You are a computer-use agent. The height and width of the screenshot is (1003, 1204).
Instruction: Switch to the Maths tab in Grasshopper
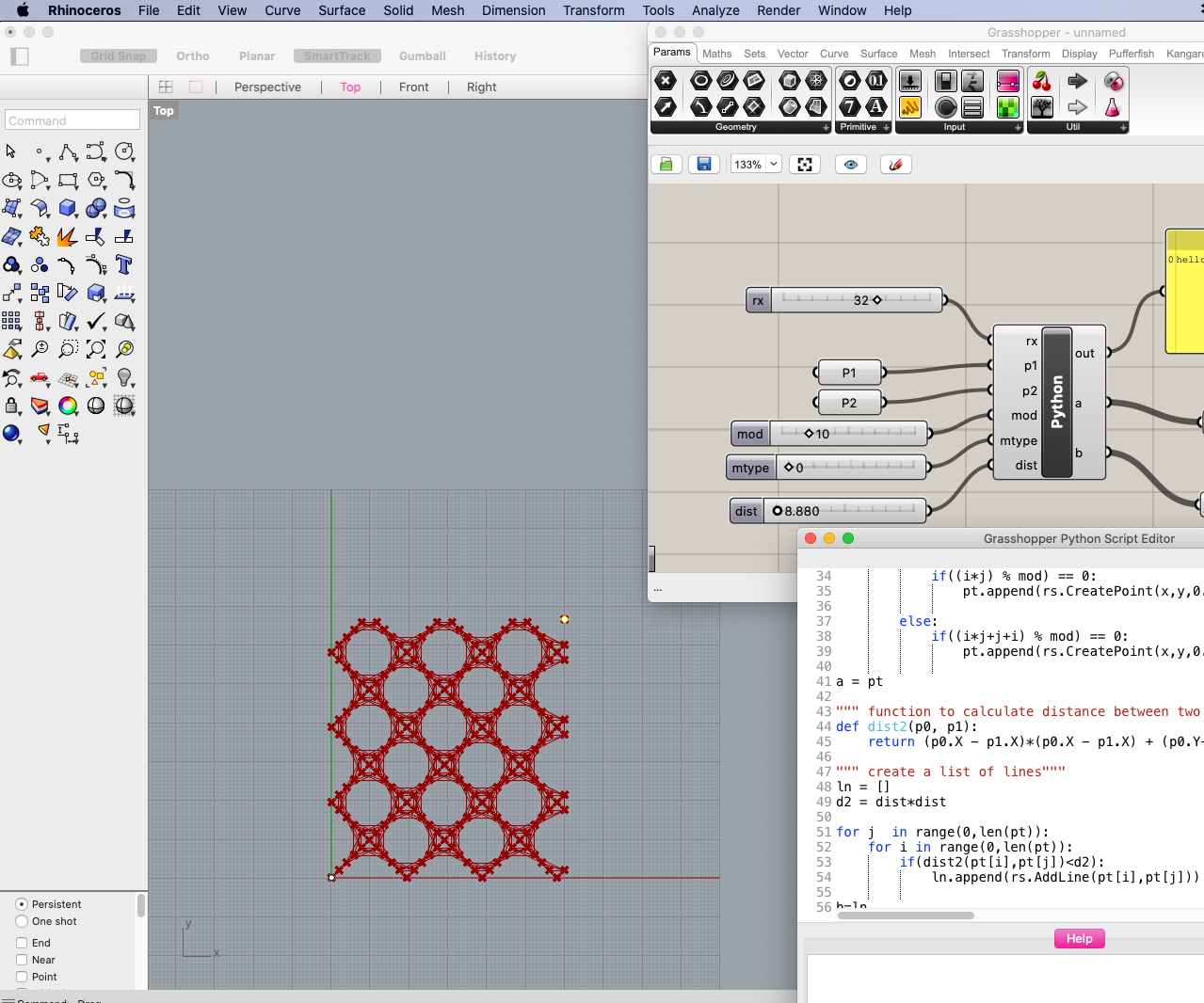(716, 54)
